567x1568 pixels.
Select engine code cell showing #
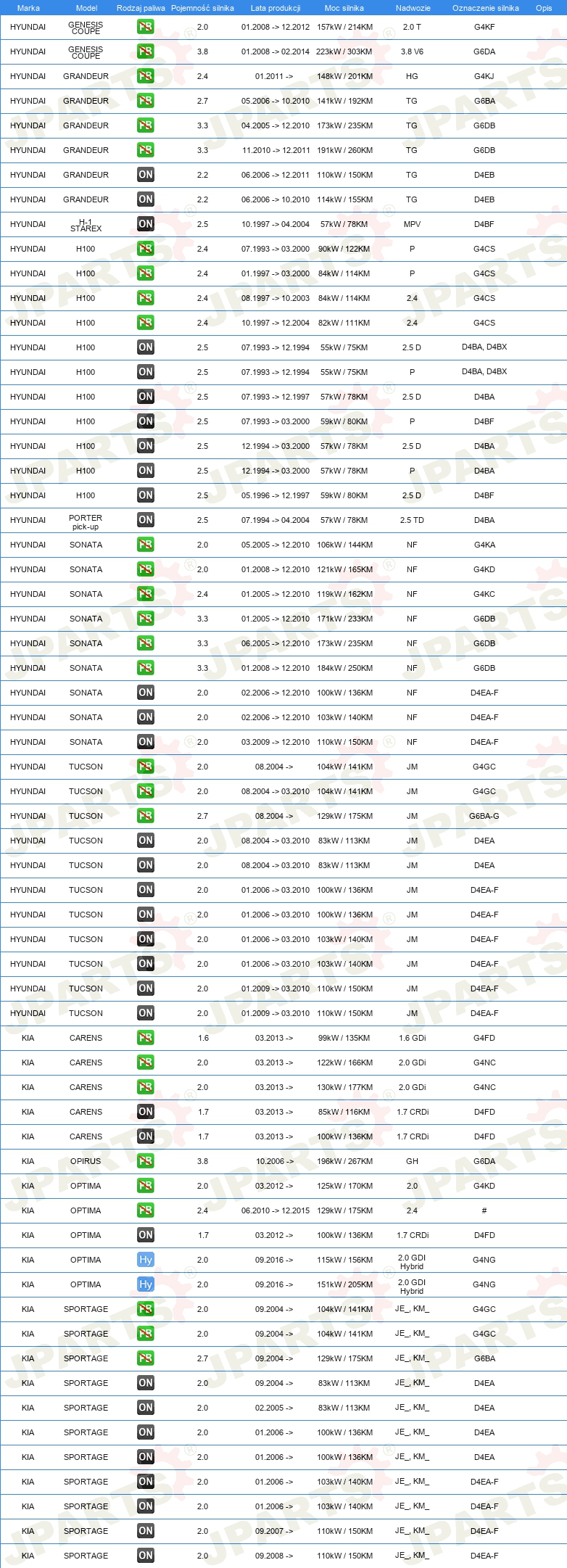coord(484,1210)
